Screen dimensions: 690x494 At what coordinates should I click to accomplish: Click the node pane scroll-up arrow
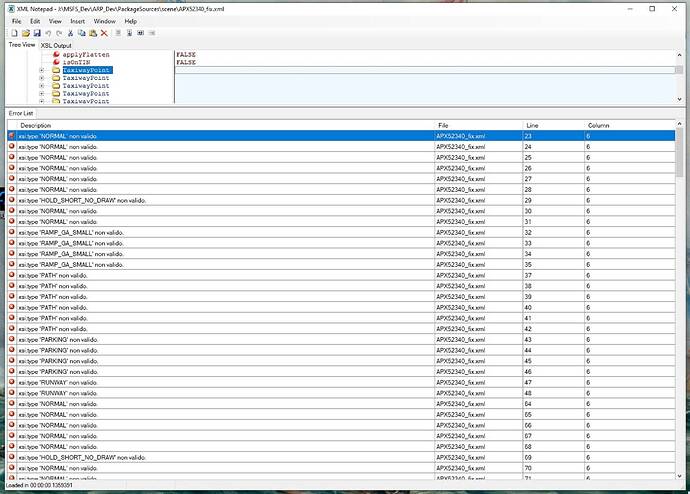click(679, 55)
